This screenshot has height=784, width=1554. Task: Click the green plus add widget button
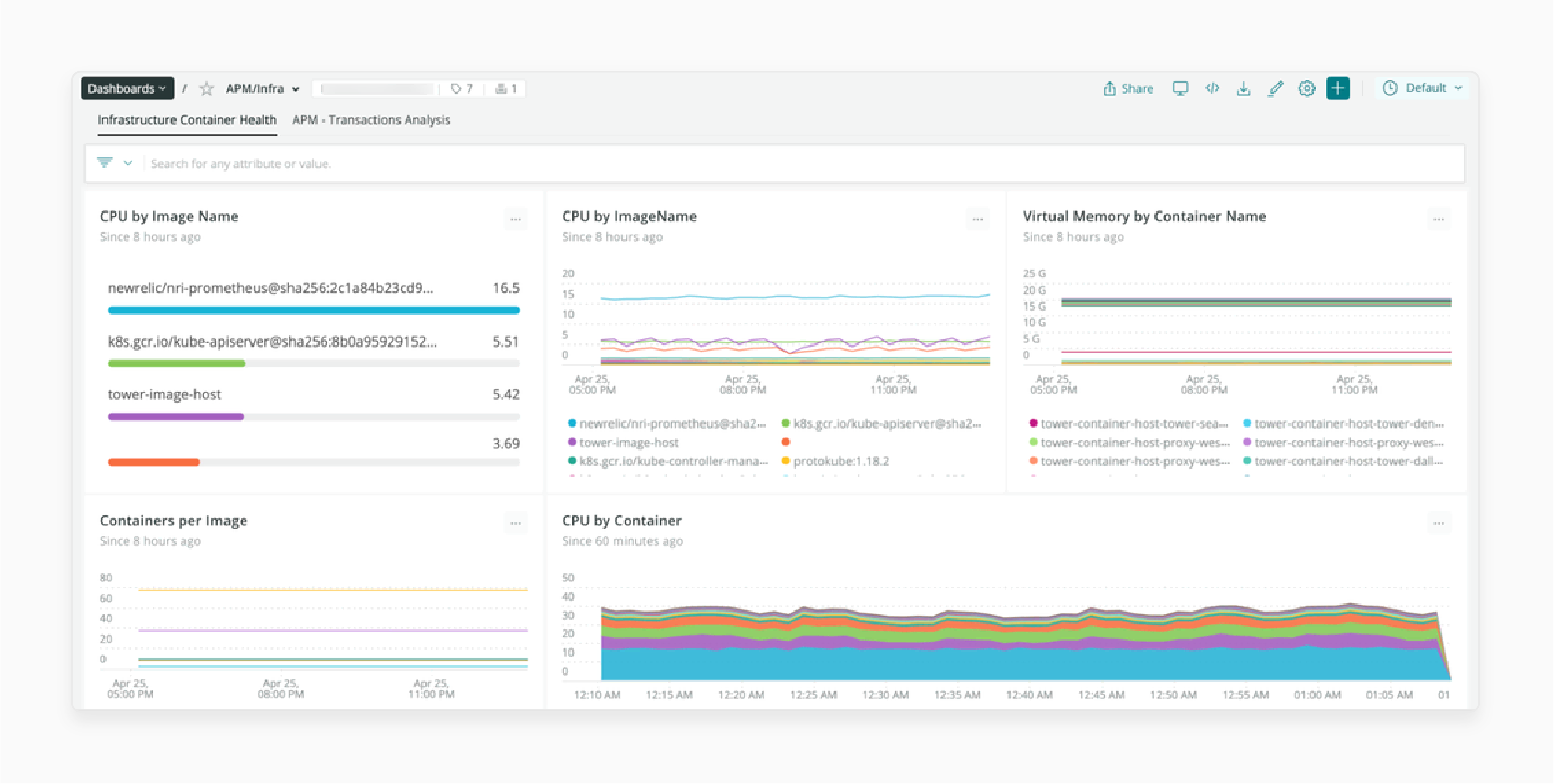coord(1338,89)
